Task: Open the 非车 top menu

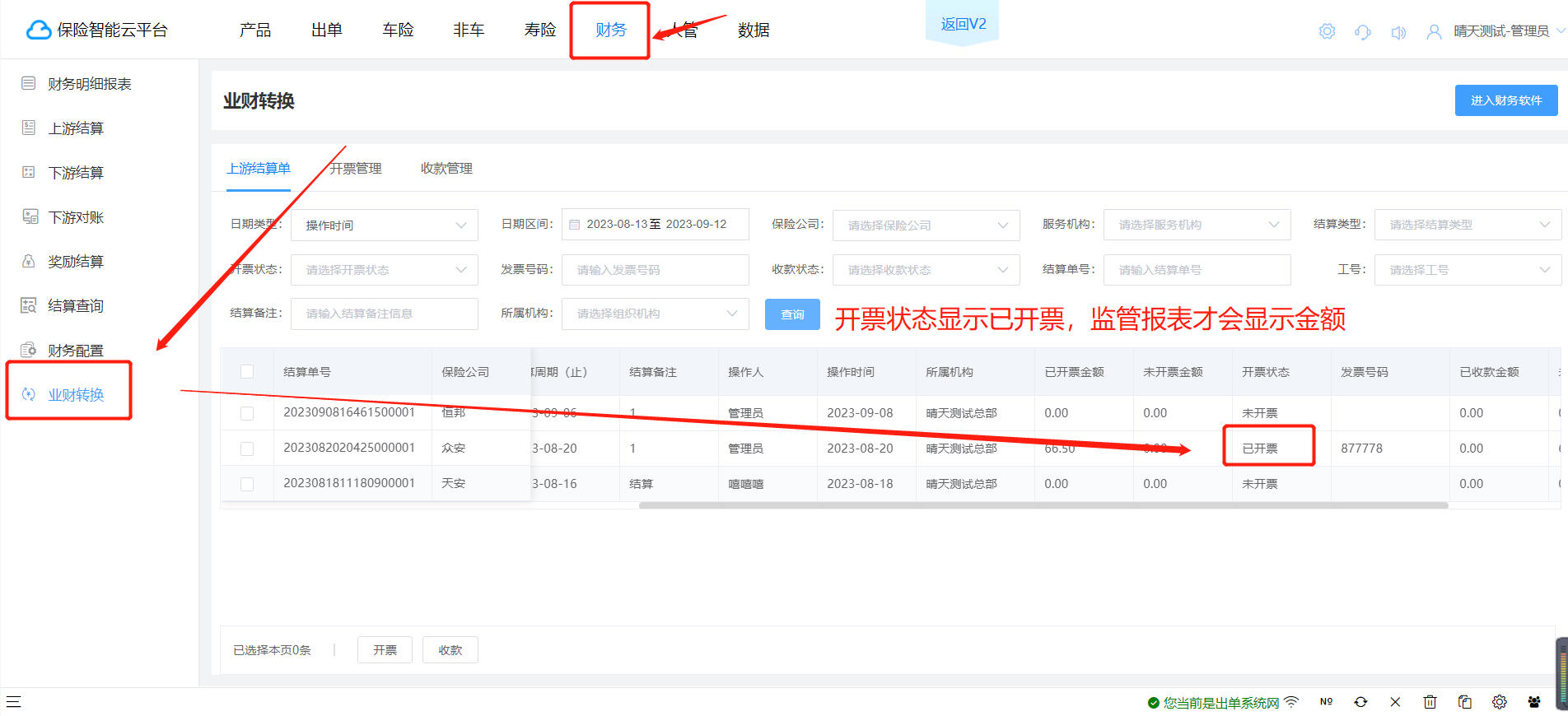Action: [x=469, y=30]
